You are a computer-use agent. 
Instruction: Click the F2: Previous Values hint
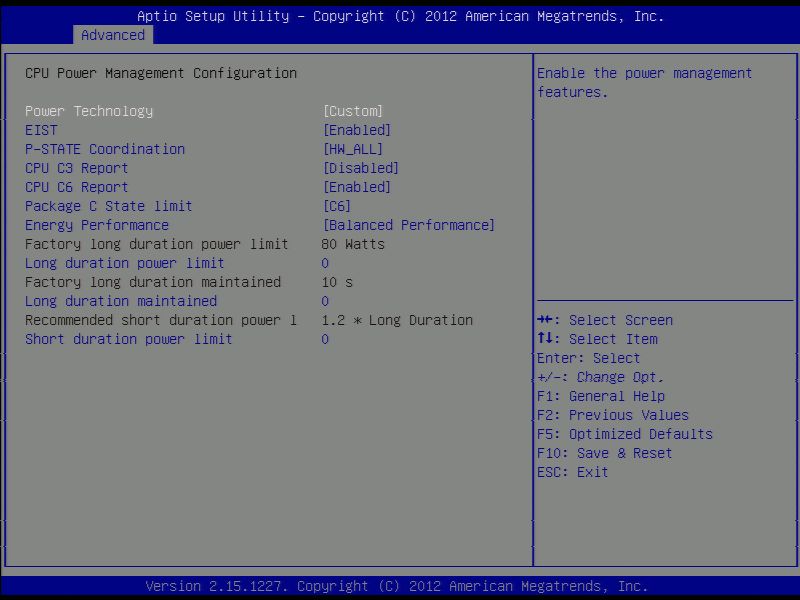point(613,415)
